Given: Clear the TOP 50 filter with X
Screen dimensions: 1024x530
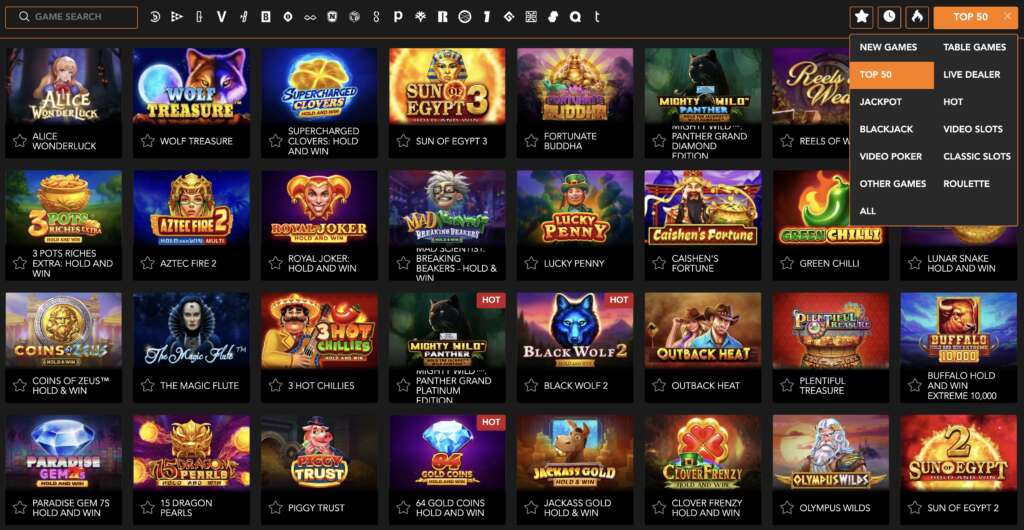Looking at the screenshot, I should 1008,17.
